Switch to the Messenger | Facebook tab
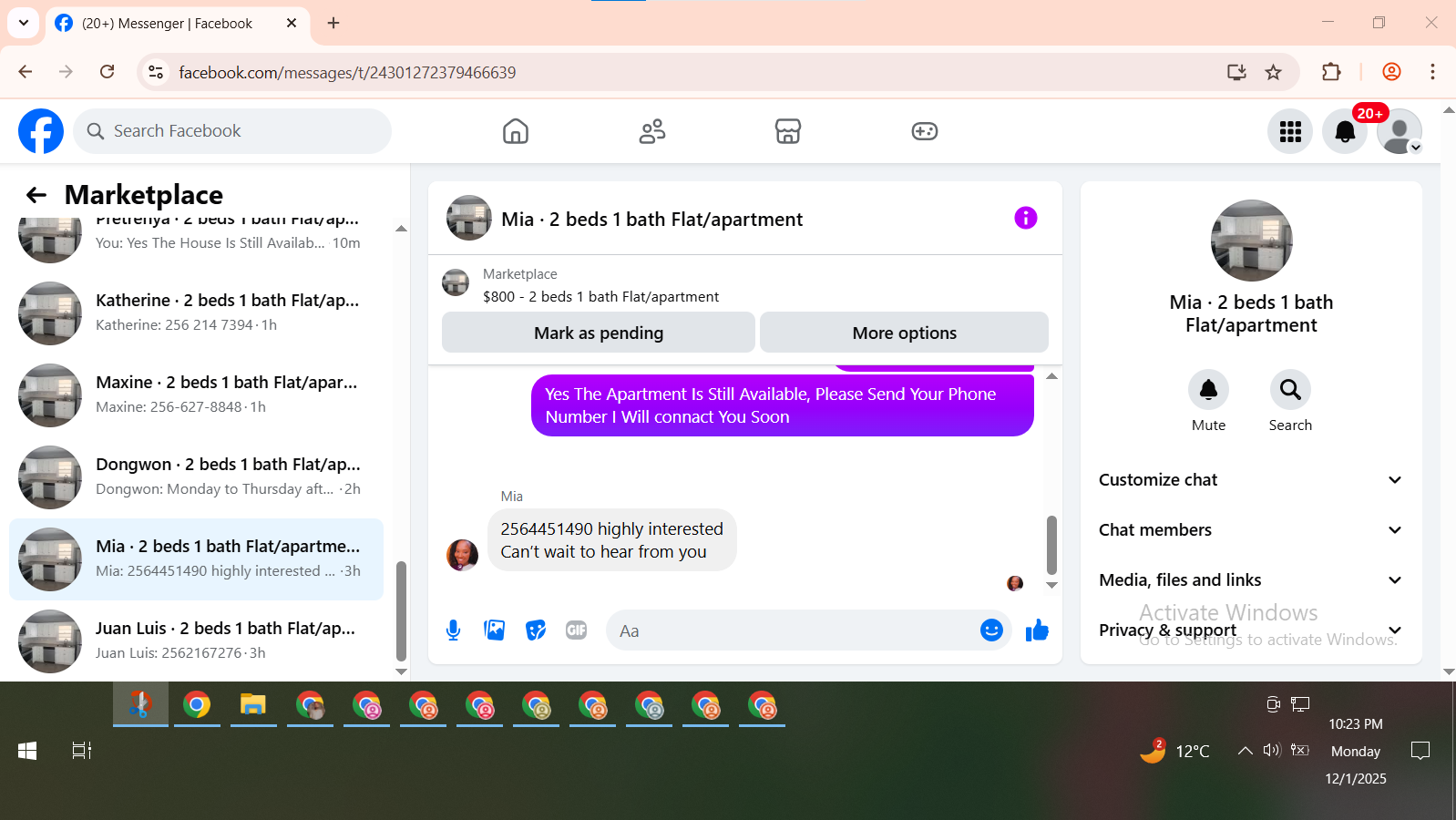This screenshot has height=820, width=1456. [x=177, y=24]
